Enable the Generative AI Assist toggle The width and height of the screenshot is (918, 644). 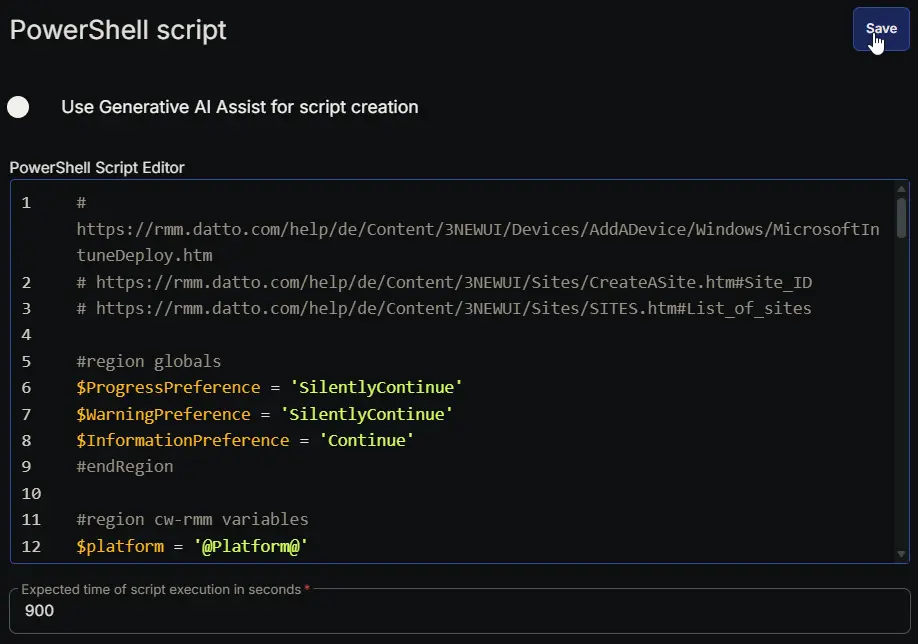click(18, 107)
